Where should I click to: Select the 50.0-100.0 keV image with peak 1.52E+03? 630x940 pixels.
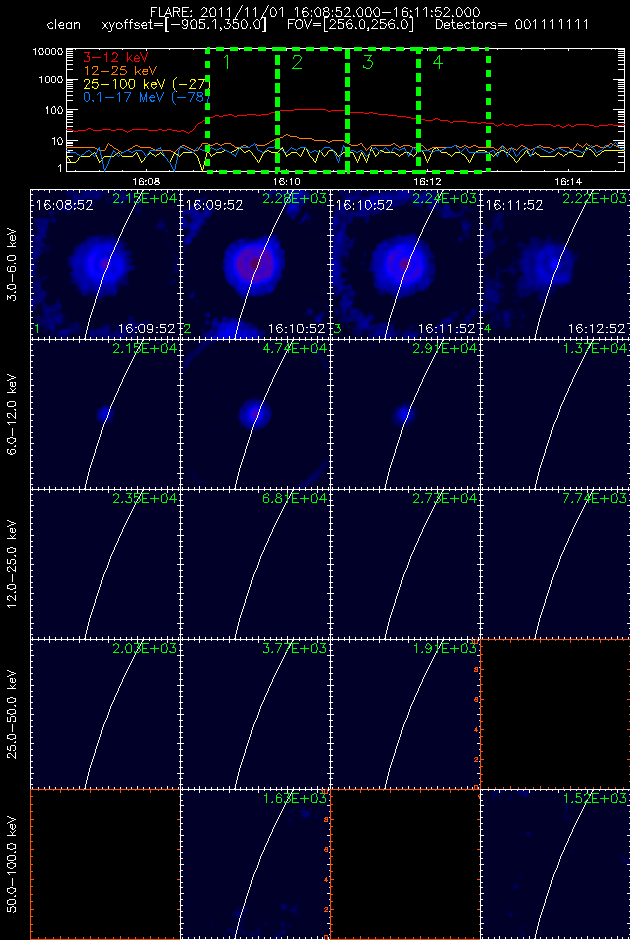click(555, 864)
